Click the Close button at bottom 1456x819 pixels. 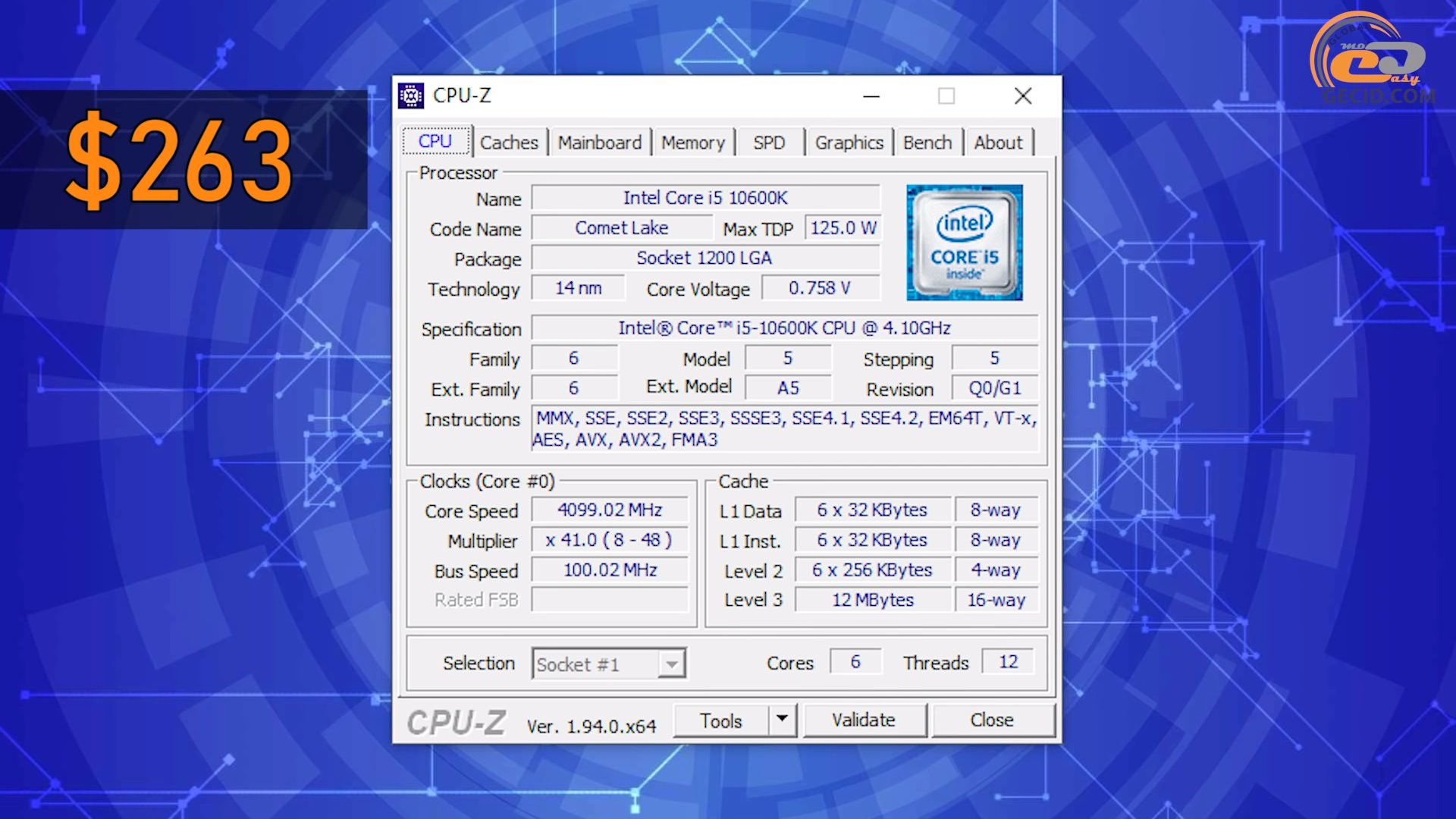[x=992, y=720]
